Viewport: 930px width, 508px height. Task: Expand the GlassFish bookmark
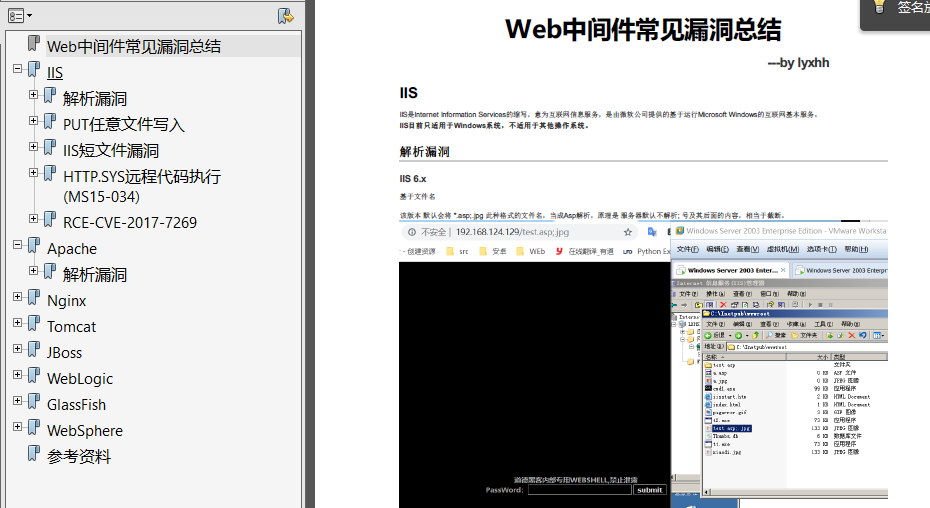click(x=18, y=401)
